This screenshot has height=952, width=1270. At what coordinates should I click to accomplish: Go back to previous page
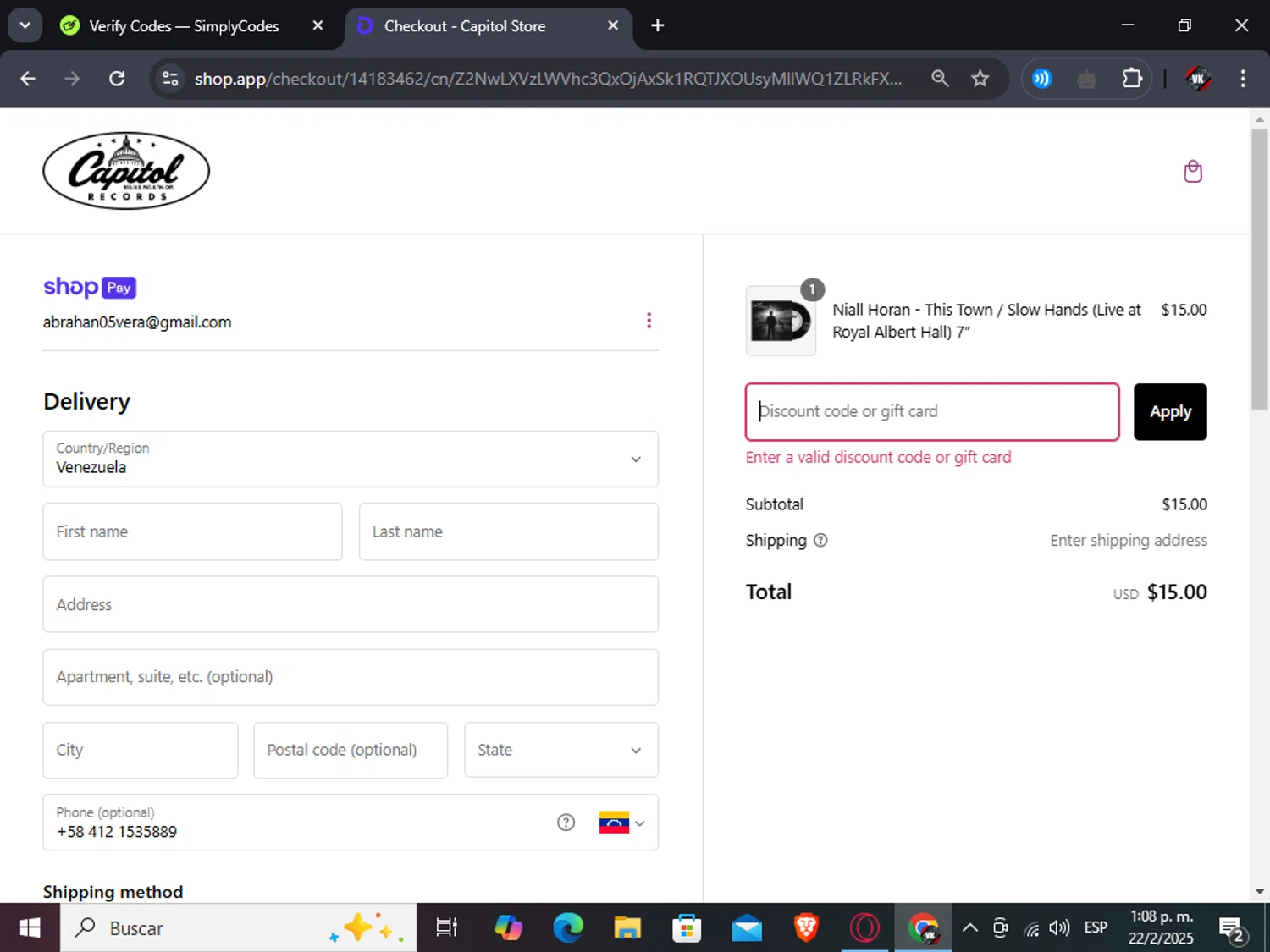28,79
